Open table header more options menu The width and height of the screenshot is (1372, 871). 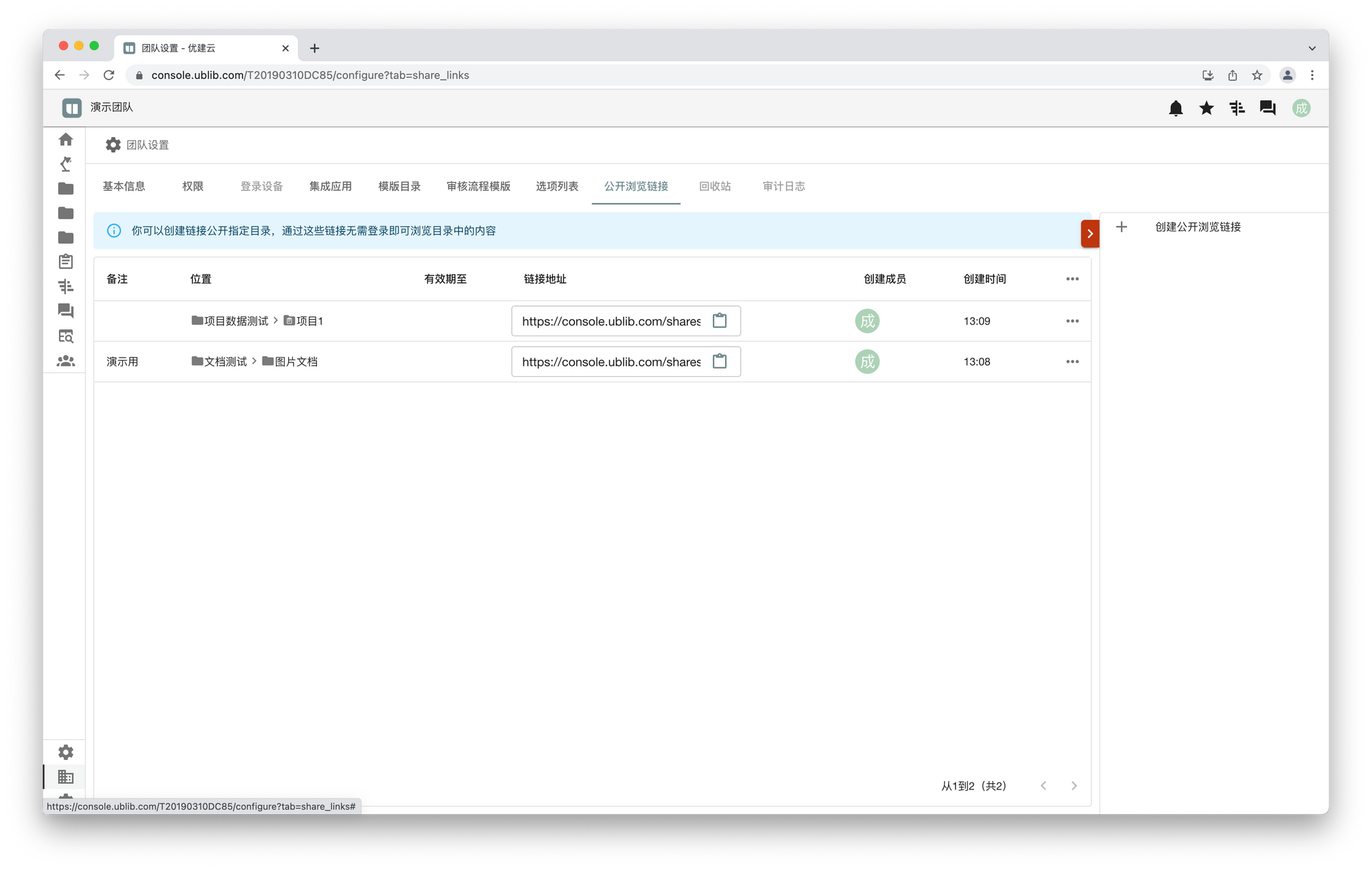tap(1072, 279)
